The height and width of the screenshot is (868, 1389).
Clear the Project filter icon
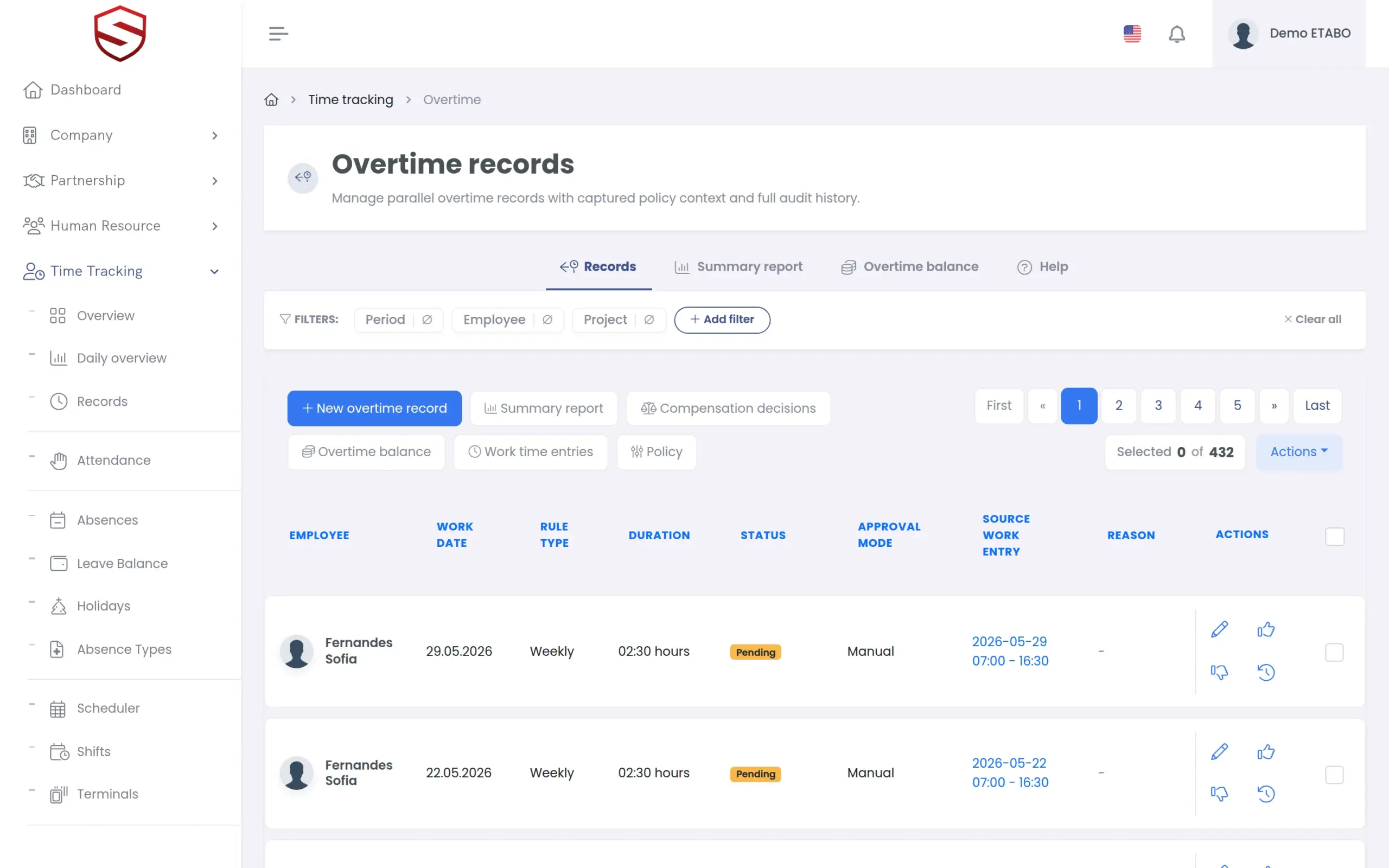[649, 320]
